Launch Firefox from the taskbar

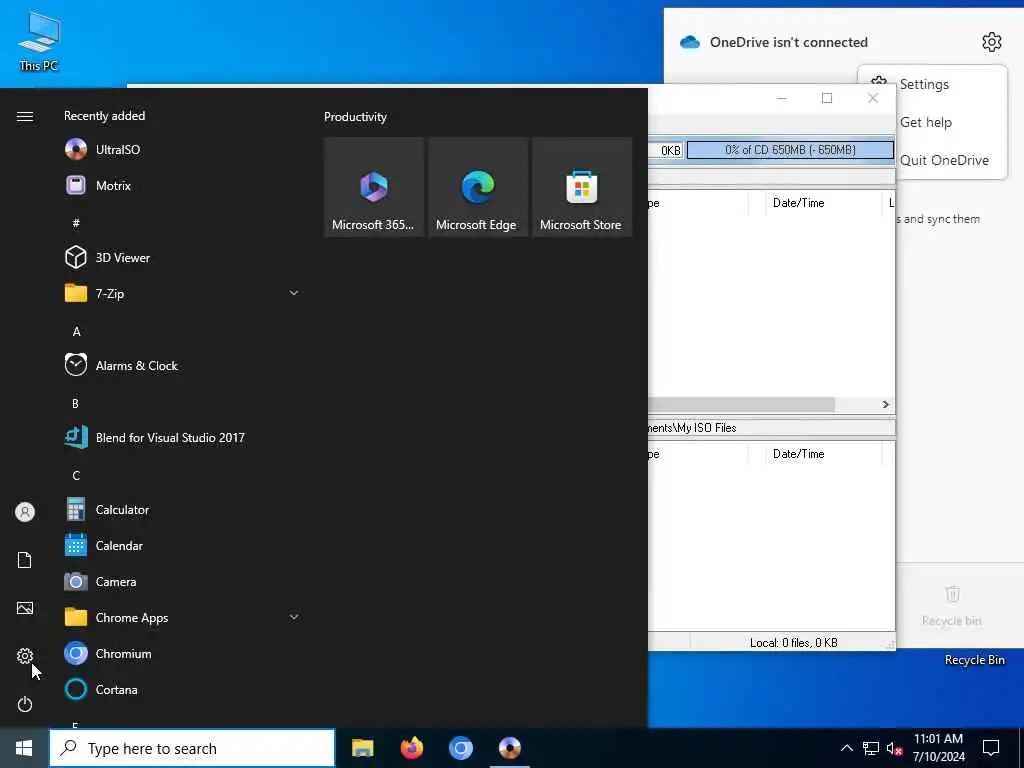click(x=411, y=748)
